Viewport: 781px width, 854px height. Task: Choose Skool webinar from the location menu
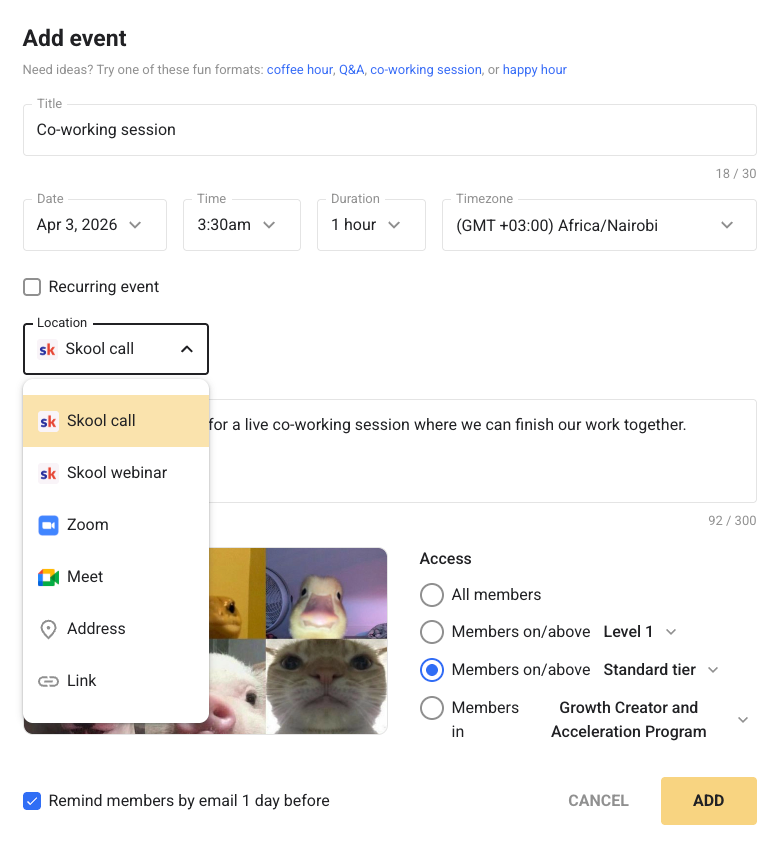click(x=116, y=473)
